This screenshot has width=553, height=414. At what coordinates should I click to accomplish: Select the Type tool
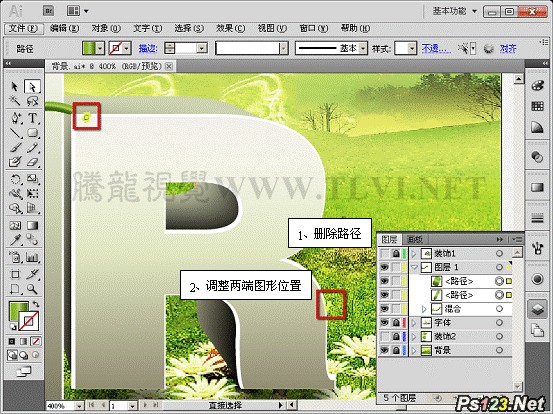pyautogui.click(x=32, y=118)
